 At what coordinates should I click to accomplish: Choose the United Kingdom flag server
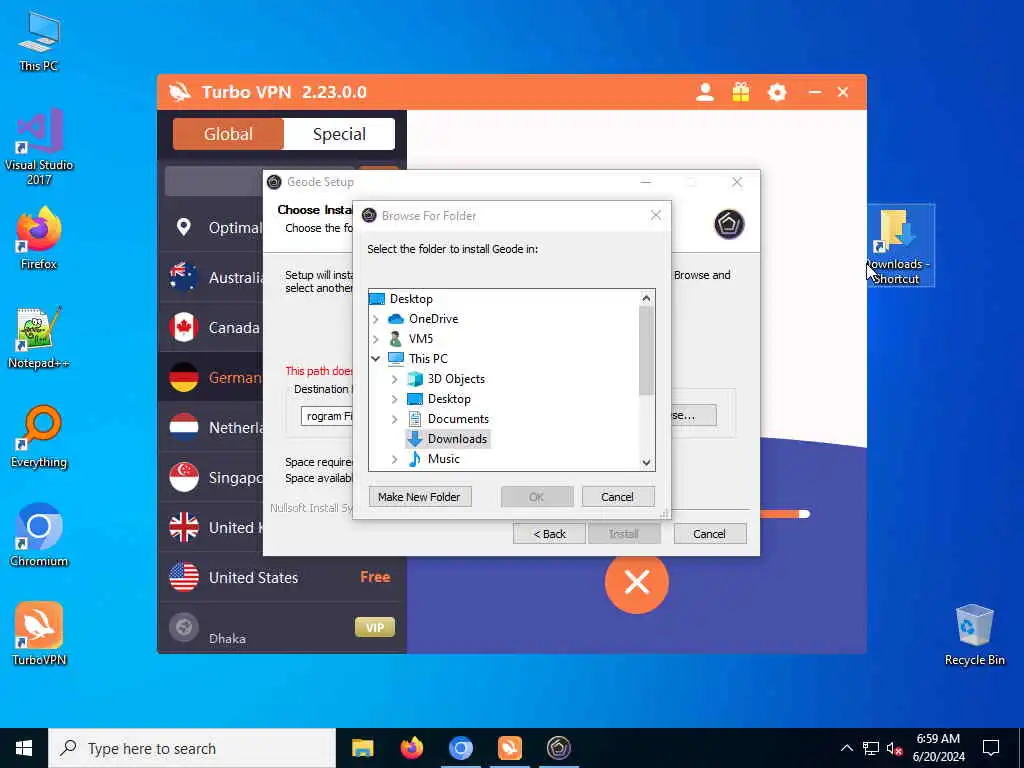[184, 527]
